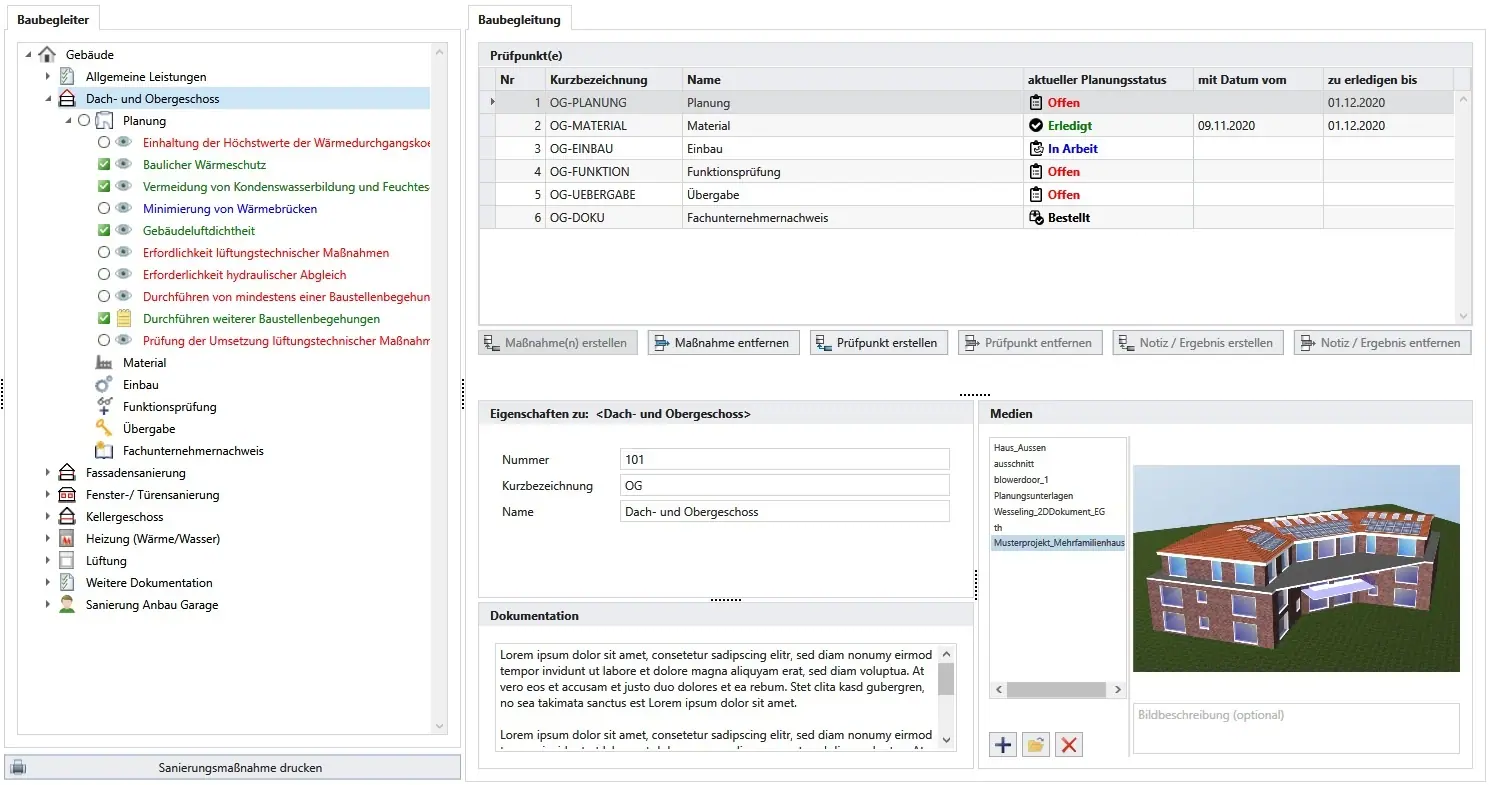Toggle the checkbox for Baulicher Wärmeschutz
The image size is (1490, 785).
click(x=104, y=165)
